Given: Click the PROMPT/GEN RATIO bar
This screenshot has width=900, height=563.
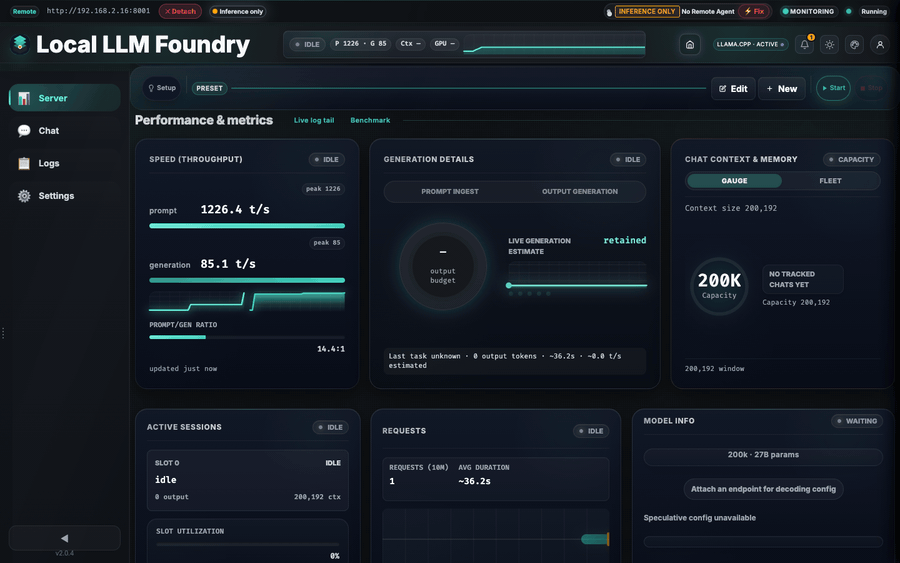Looking at the screenshot, I should (247, 337).
